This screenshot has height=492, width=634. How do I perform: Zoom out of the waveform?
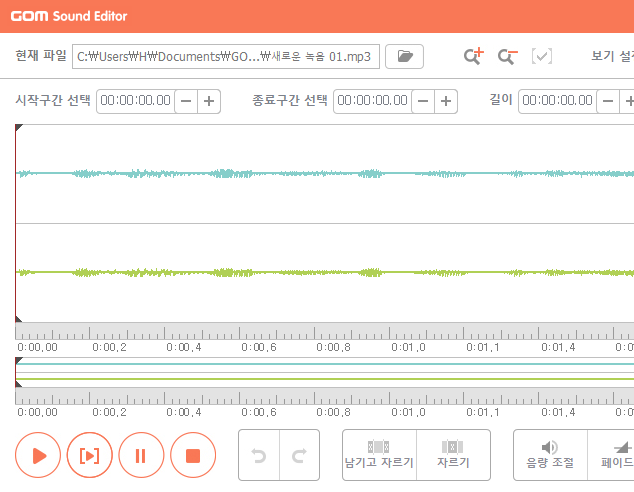507,56
